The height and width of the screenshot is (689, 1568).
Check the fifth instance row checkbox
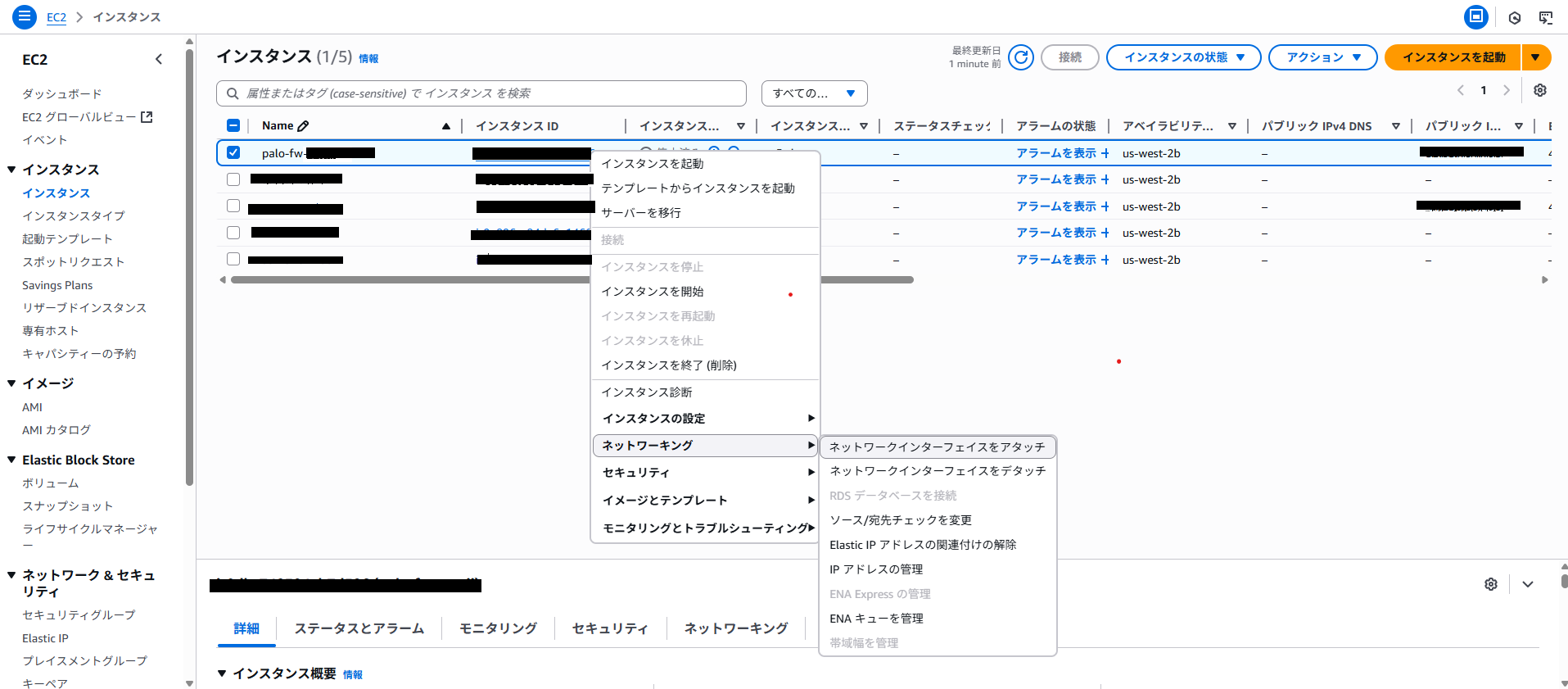(x=233, y=259)
